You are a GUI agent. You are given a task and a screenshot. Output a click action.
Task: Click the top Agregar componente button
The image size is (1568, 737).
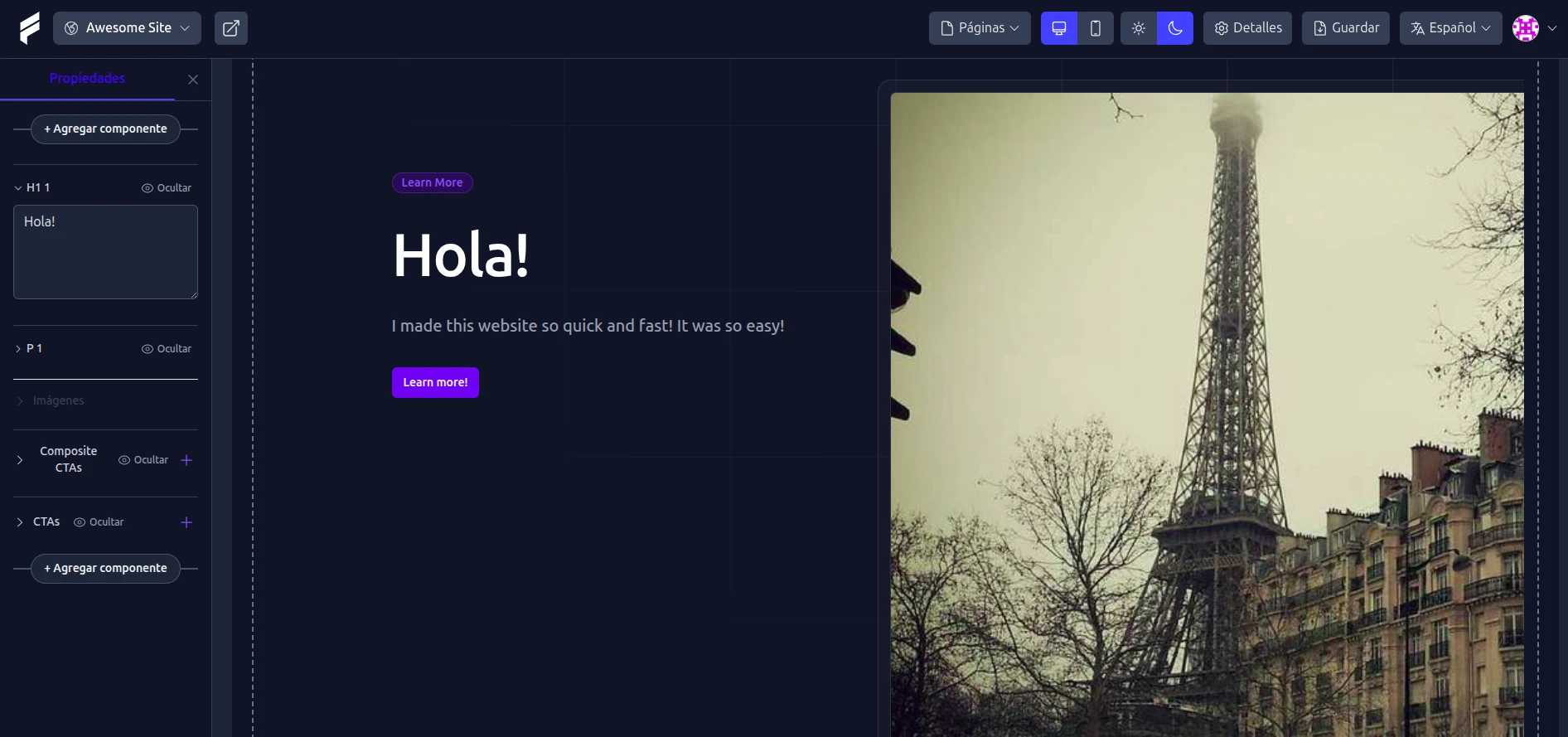click(105, 129)
